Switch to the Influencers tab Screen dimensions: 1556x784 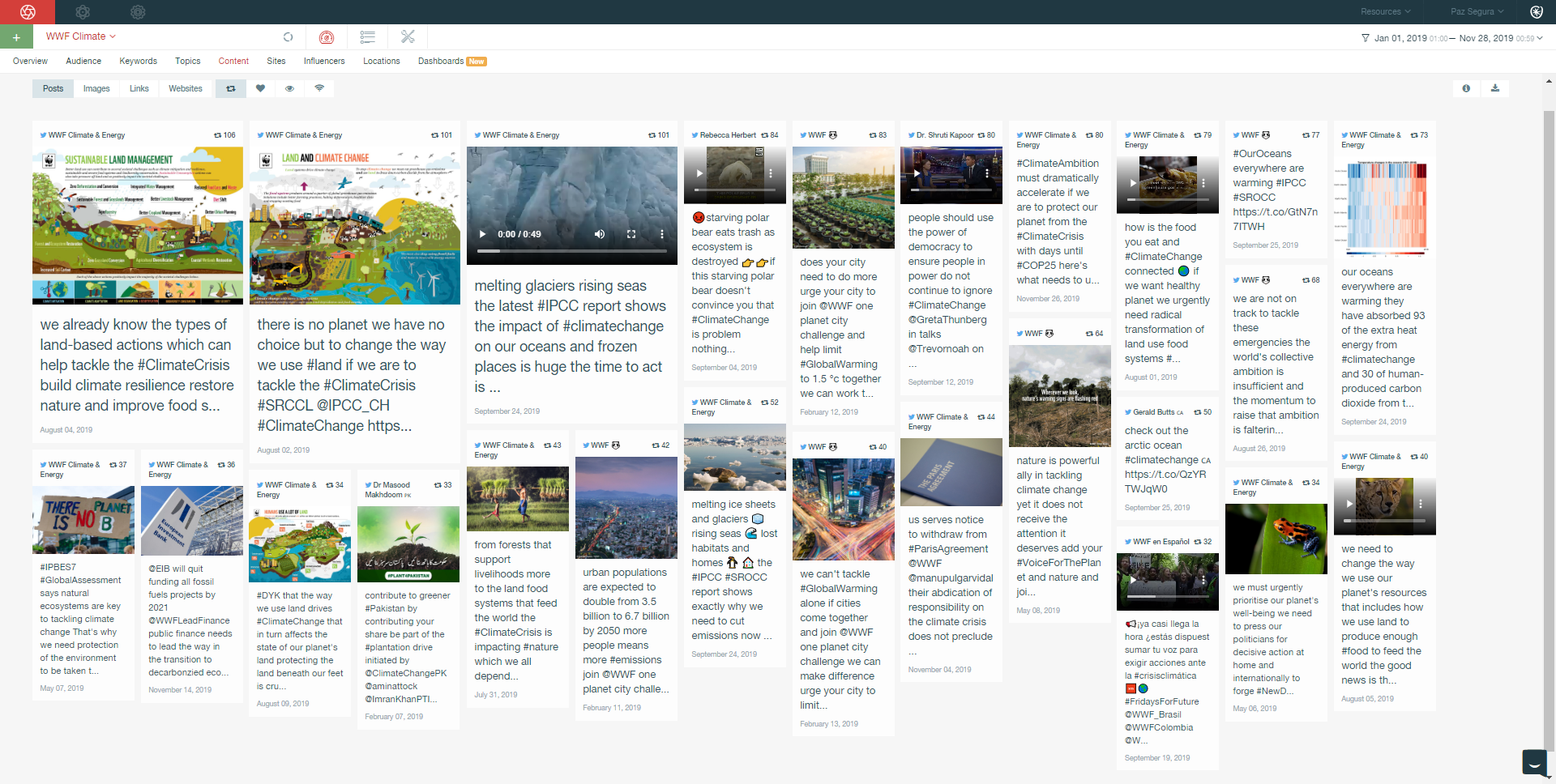pos(324,62)
